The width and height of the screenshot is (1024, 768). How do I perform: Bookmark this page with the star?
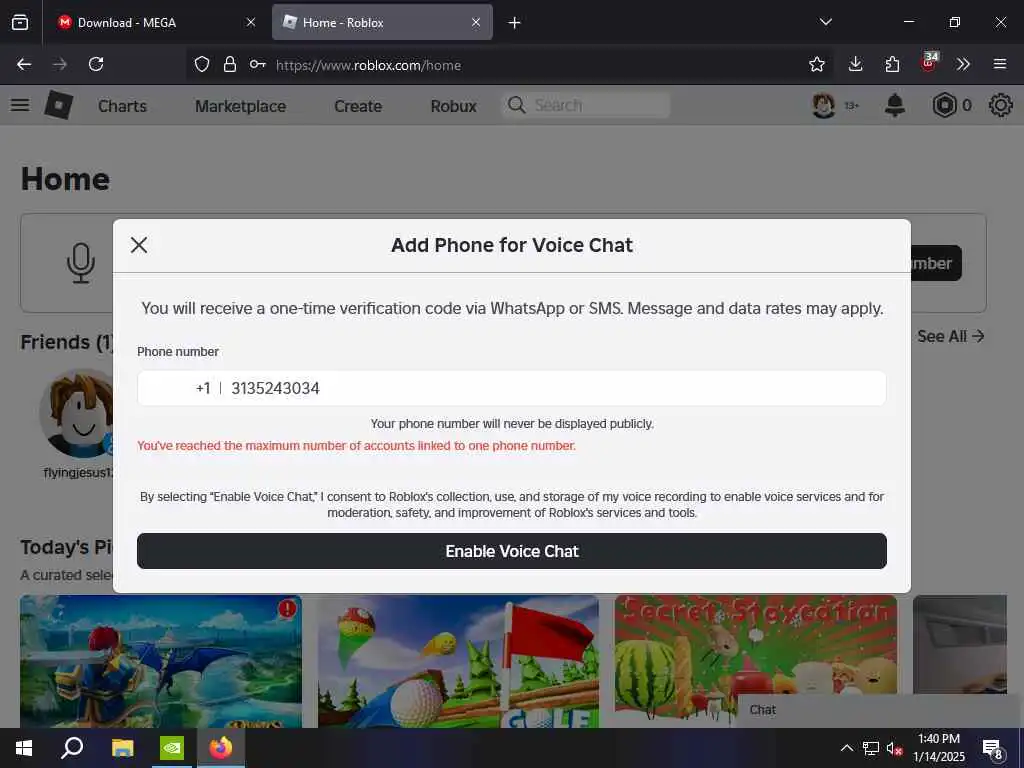coord(816,64)
